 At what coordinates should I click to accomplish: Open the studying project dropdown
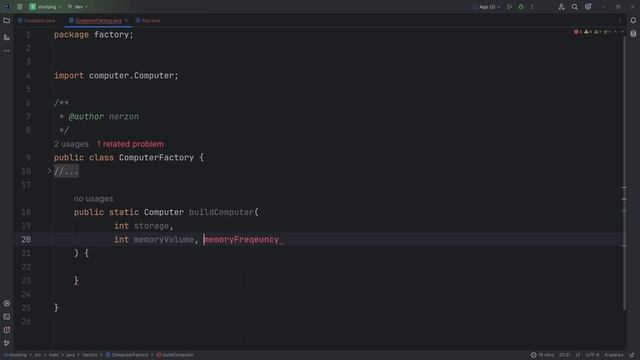tap(45, 7)
